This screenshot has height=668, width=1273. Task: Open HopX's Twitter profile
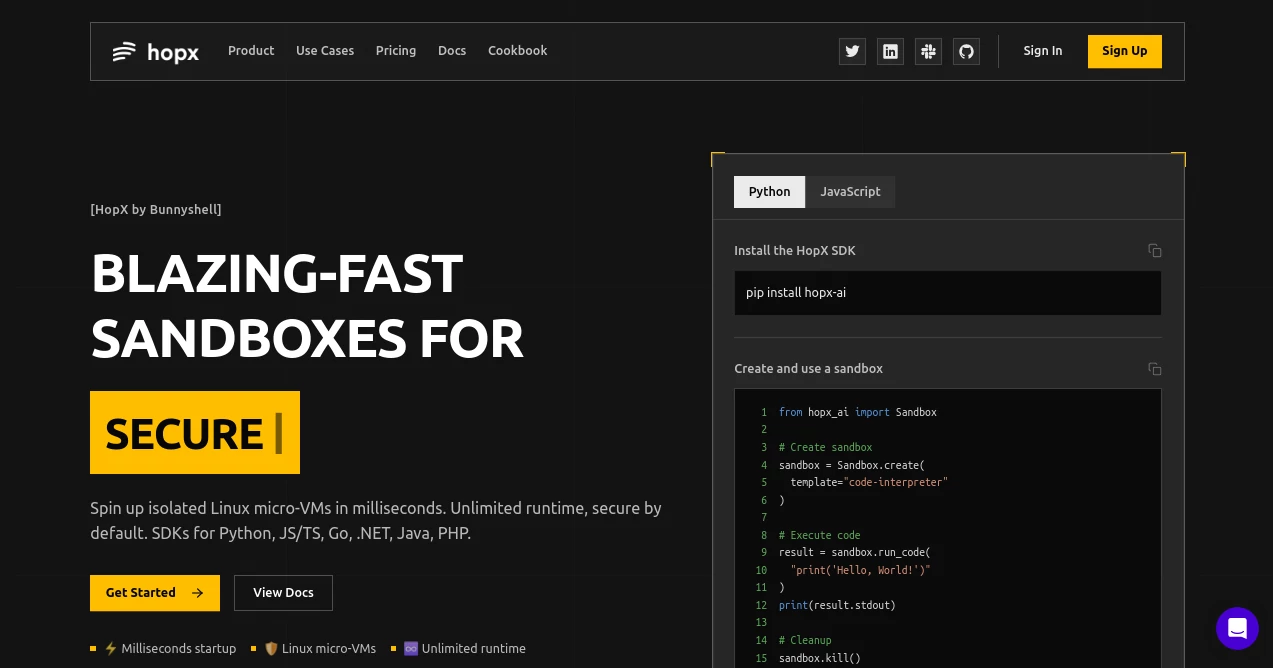click(852, 51)
